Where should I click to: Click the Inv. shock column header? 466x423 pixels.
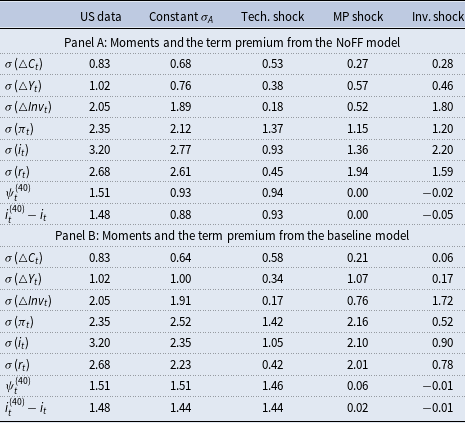(438, 17)
